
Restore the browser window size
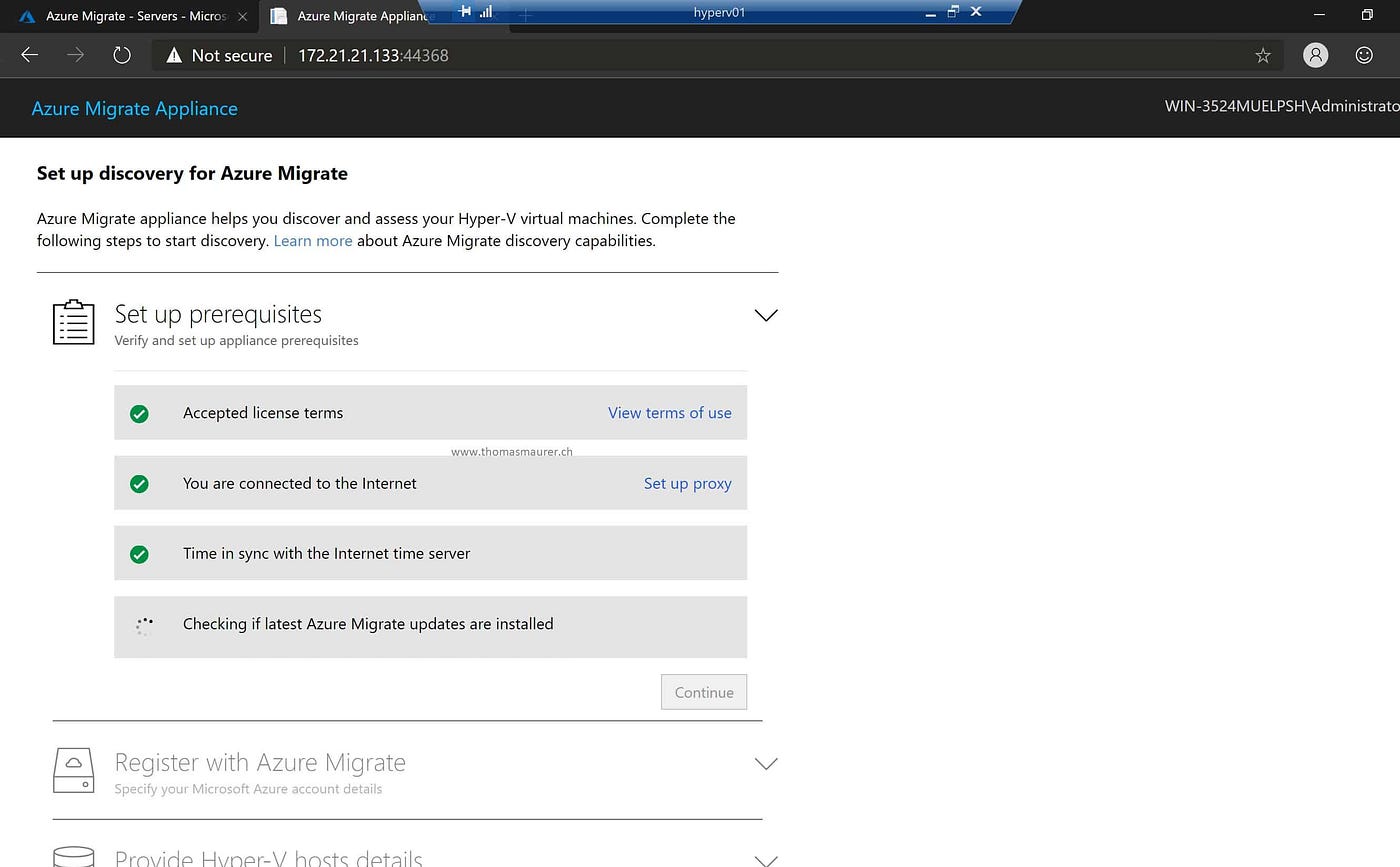[1367, 15]
